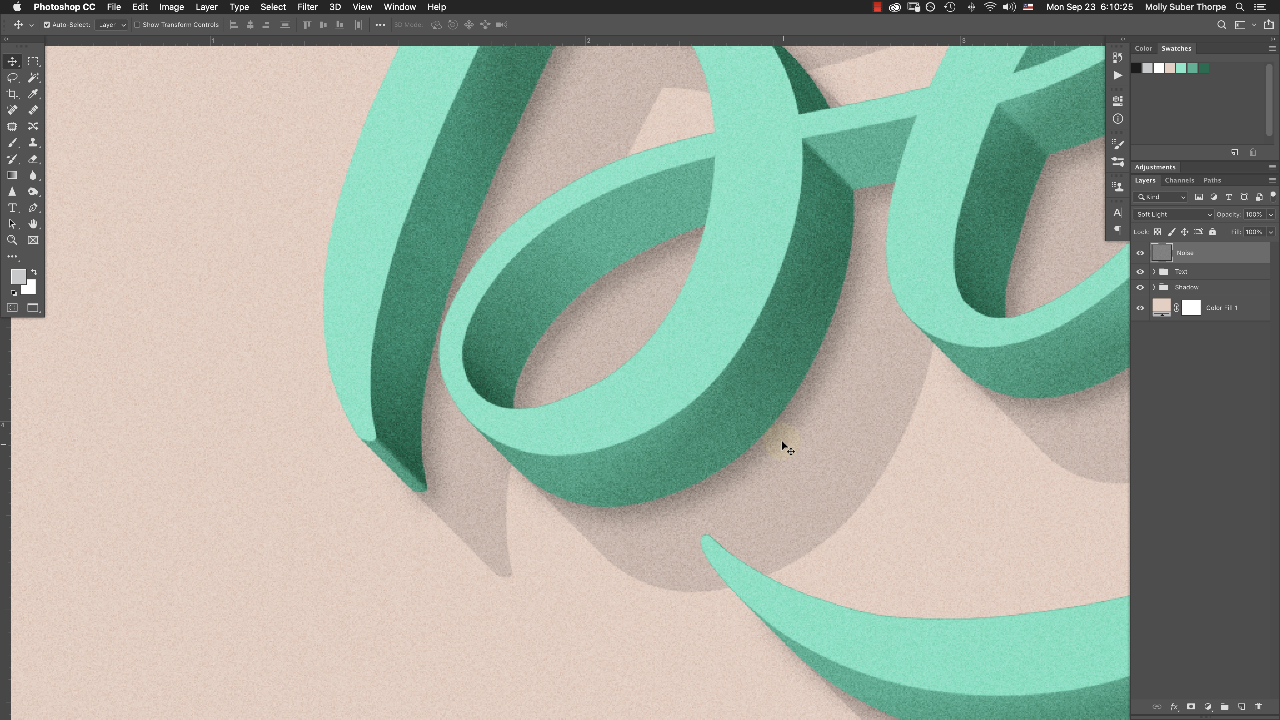The image size is (1280, 720).
Task: Open the layer Opacity dropdown arrow
Action: 1271,214
